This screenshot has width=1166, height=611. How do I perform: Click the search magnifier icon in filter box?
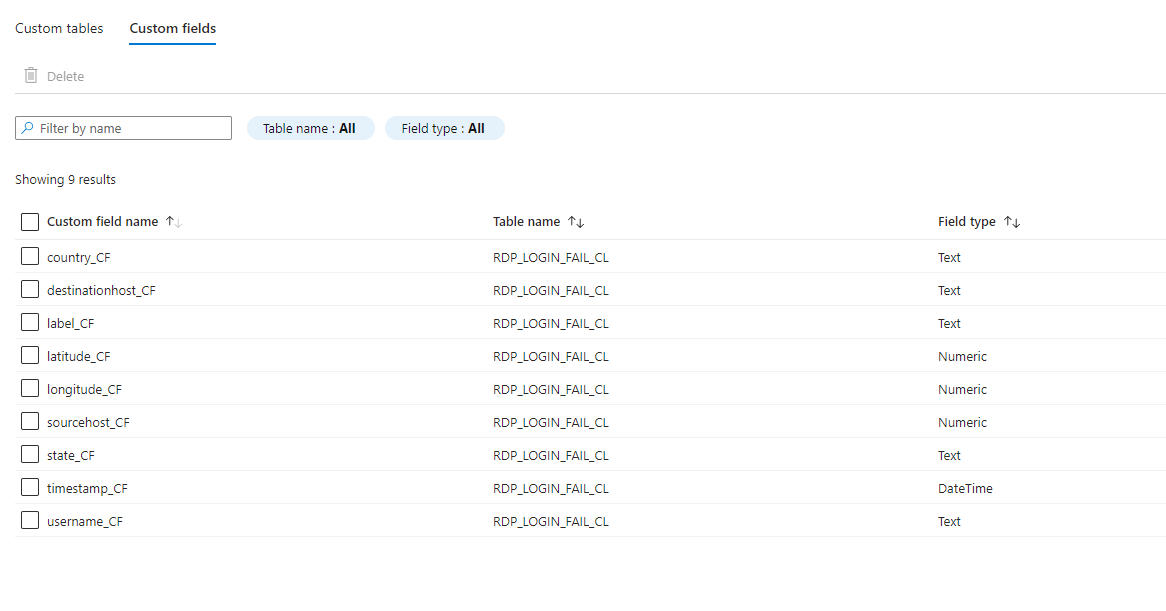click(x=28, y=128)
